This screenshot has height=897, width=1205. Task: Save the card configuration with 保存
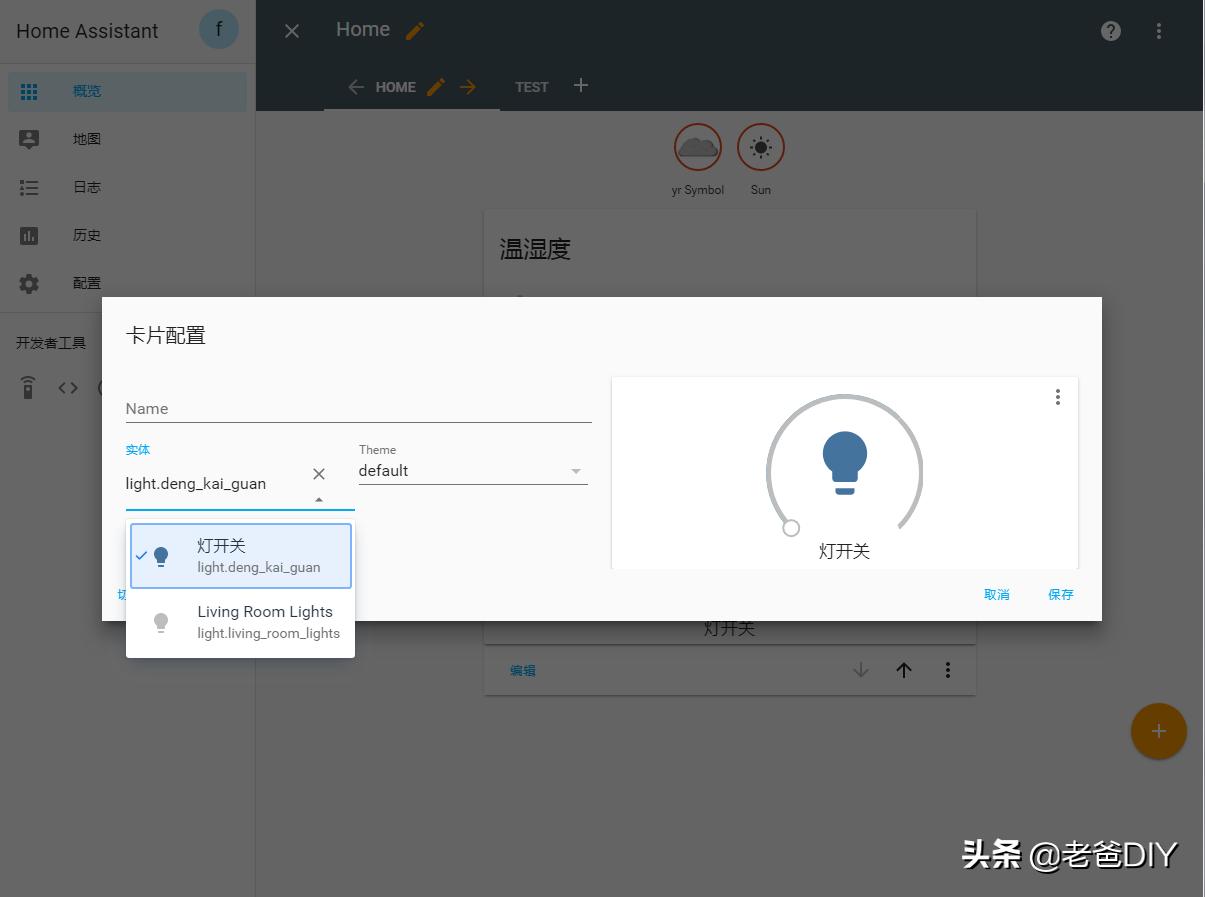pos(1059,594)
